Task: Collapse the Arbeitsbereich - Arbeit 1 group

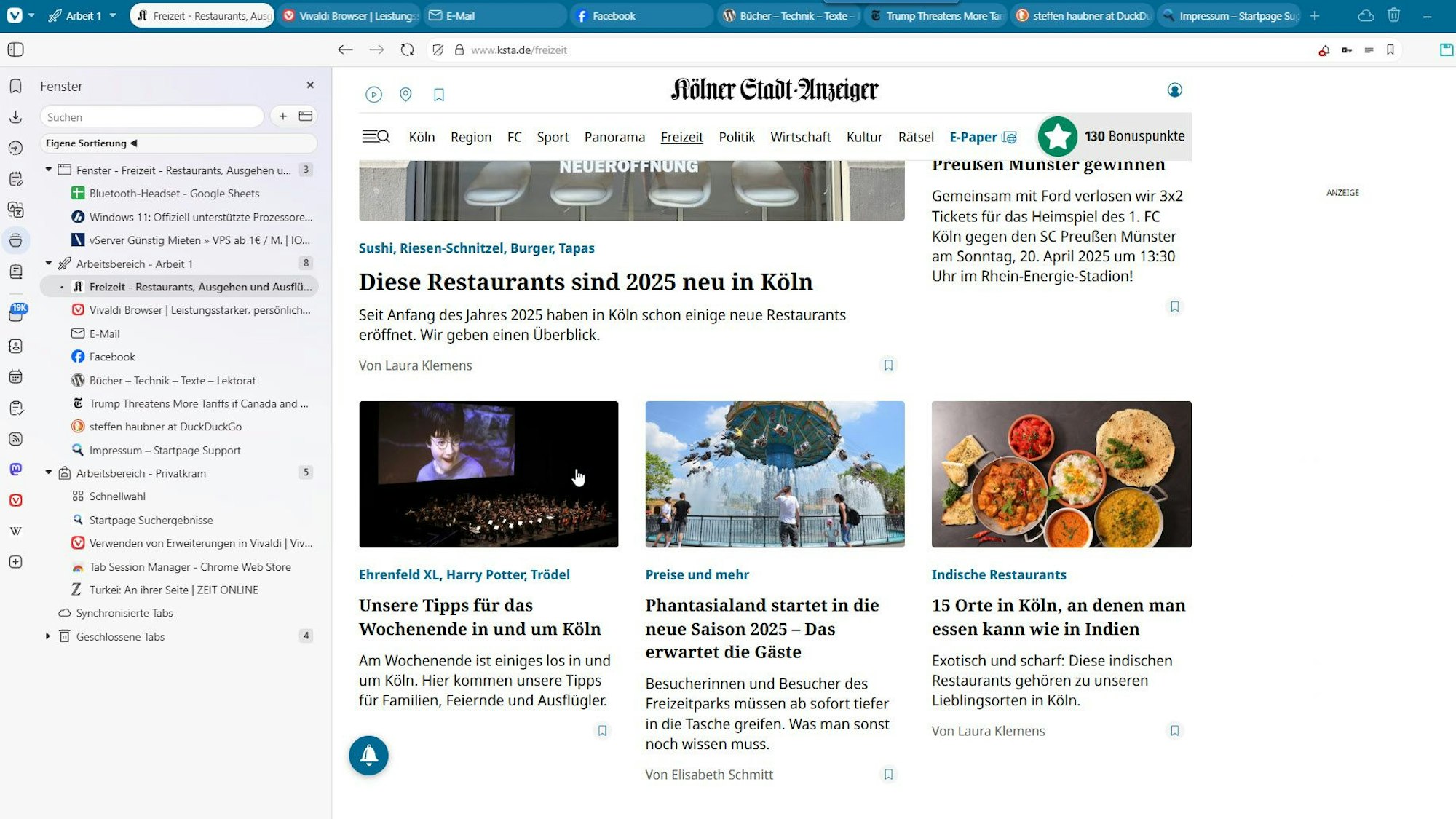Action: coord(49,264)
